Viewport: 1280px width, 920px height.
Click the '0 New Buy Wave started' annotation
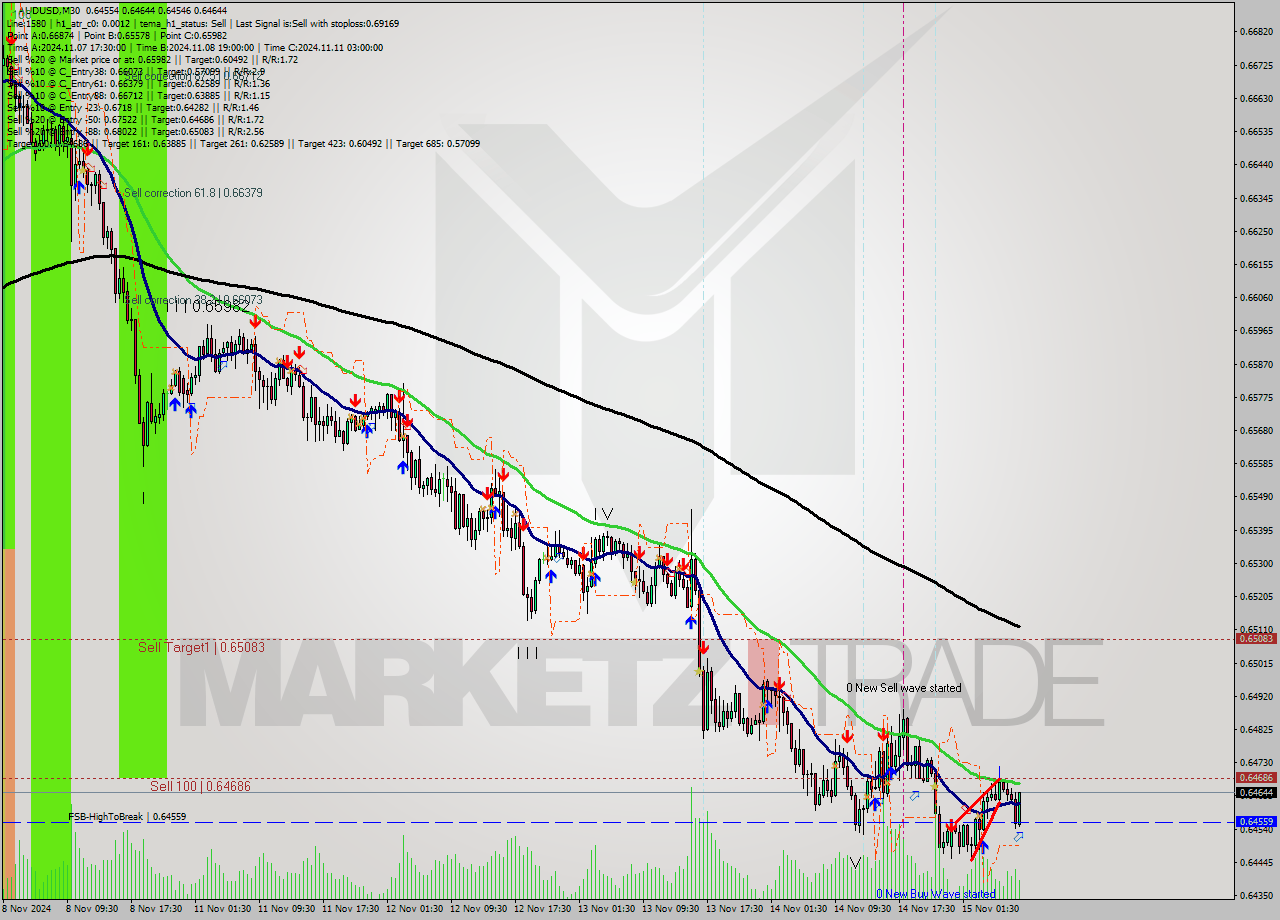pos(936,894)
